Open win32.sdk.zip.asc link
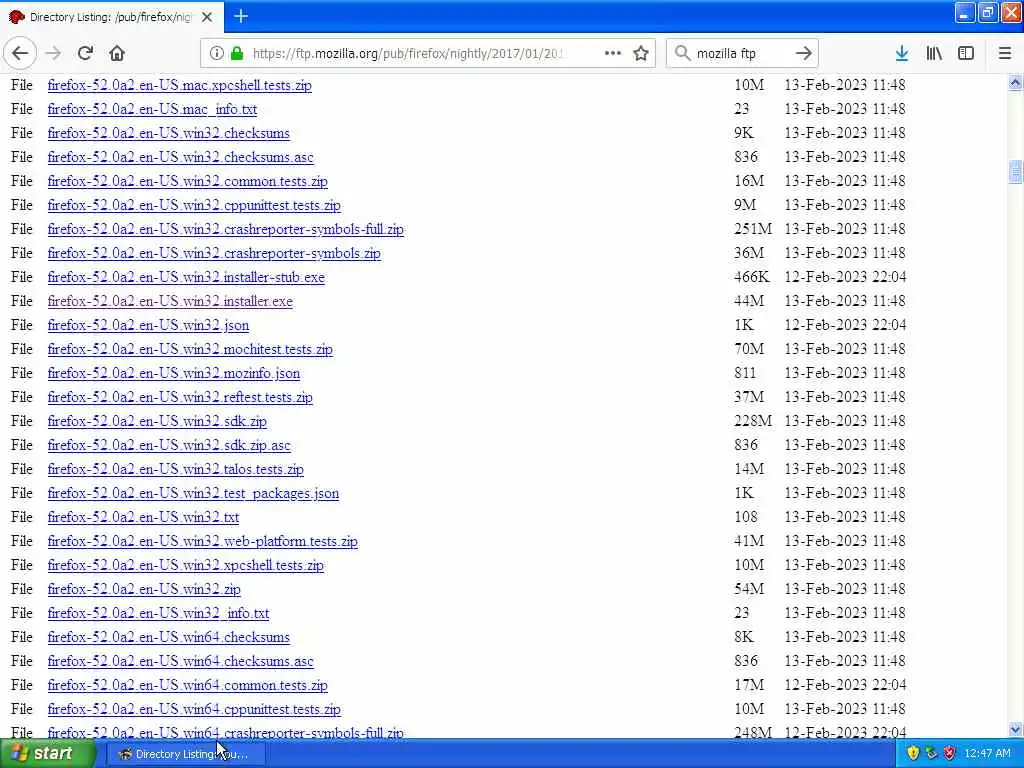Image resolution: width=1024 pixels, height=768 pixels. tap(169, 445)
